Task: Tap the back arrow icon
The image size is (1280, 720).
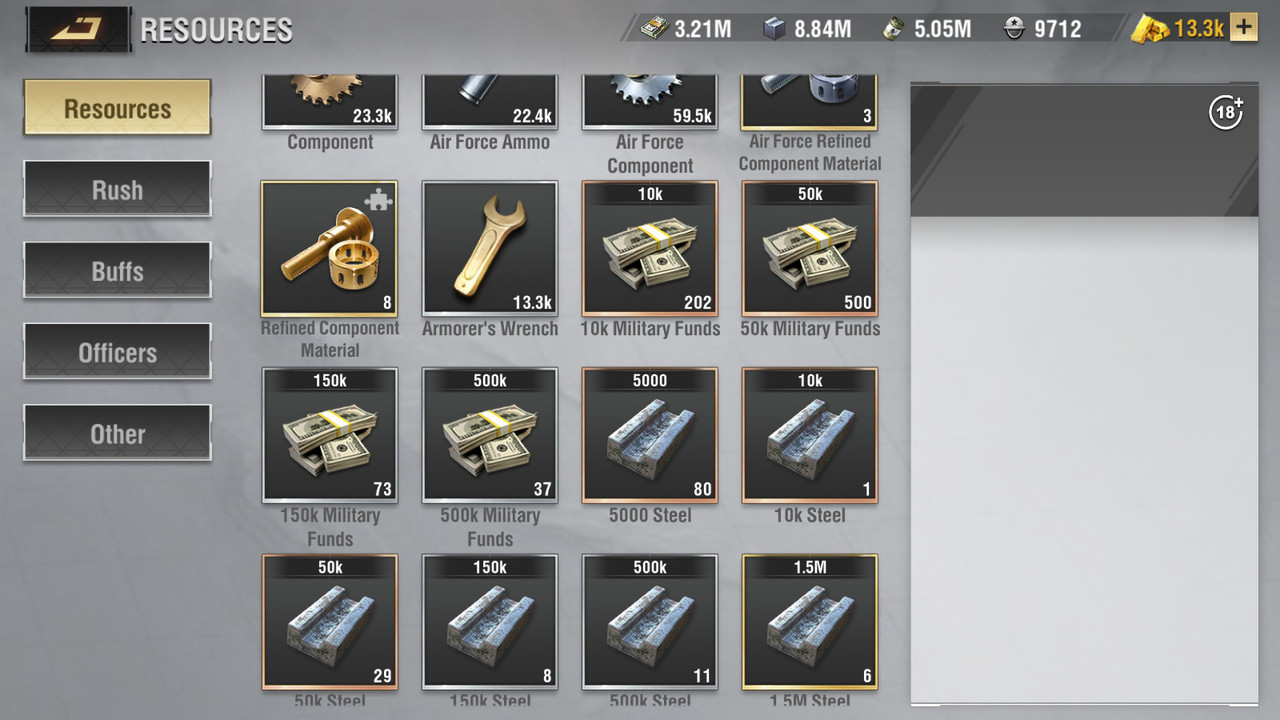Action: coord(78,29)
